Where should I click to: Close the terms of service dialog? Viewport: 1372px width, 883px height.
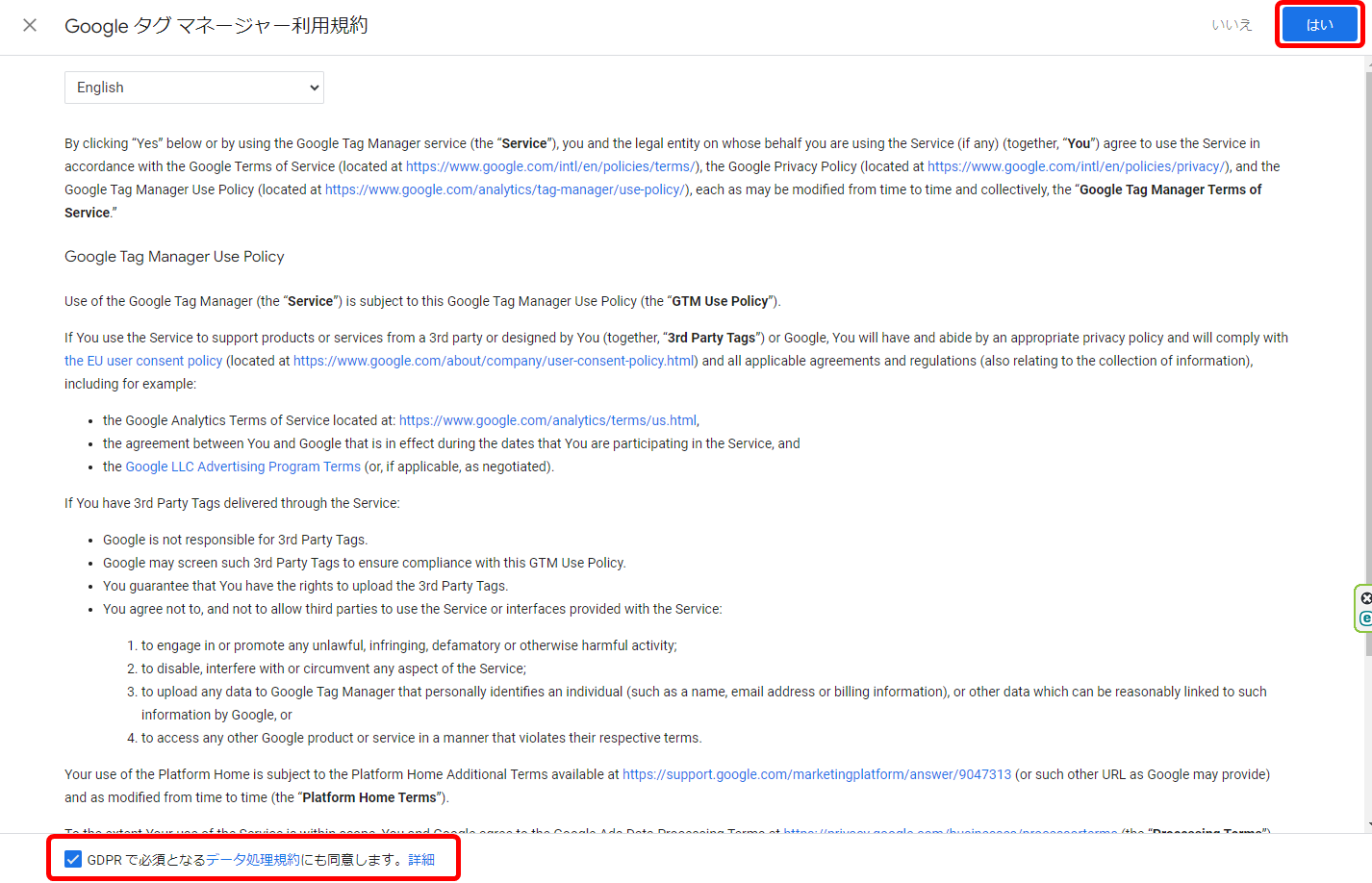click(x=30, y=25)
